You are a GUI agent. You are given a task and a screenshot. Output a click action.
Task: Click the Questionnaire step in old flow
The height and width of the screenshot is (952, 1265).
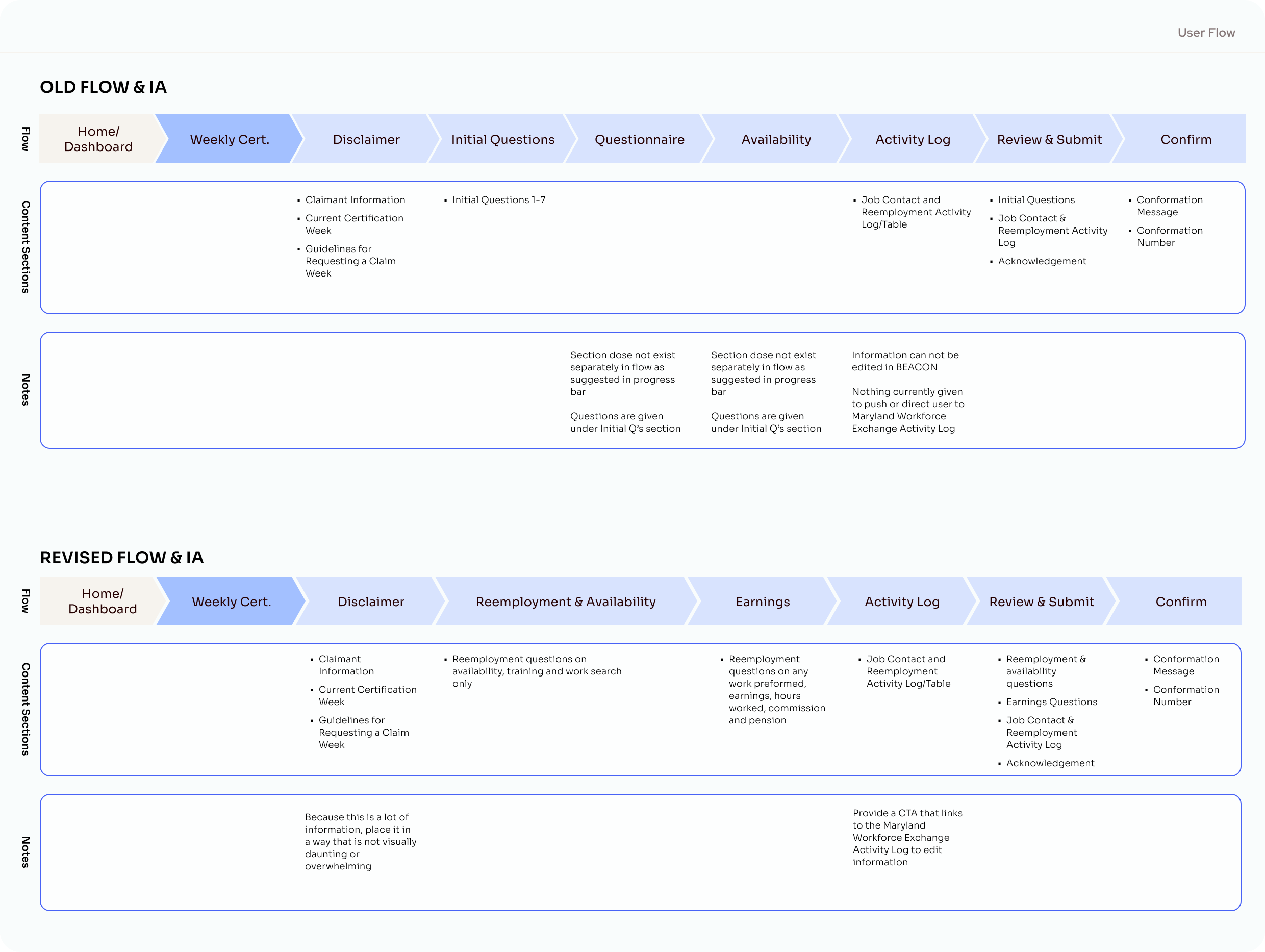tap(639, 140)
